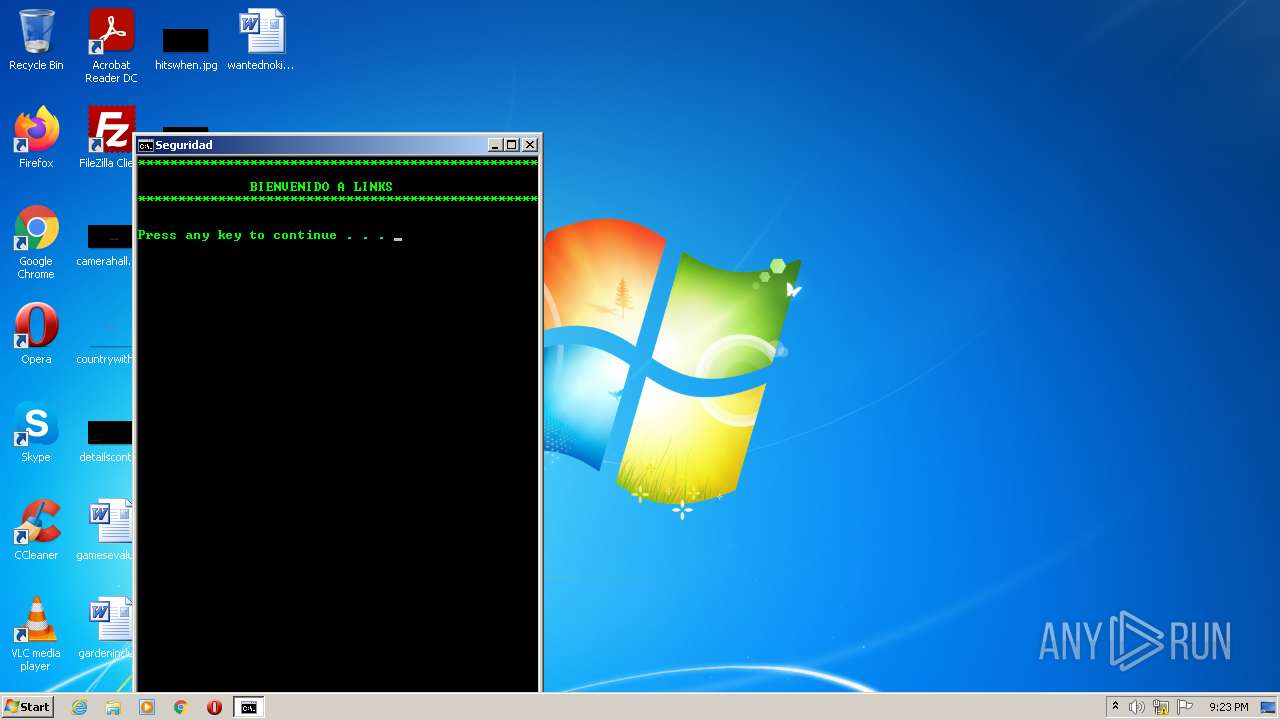Open Chrome from the taskbar

[181, 707]
